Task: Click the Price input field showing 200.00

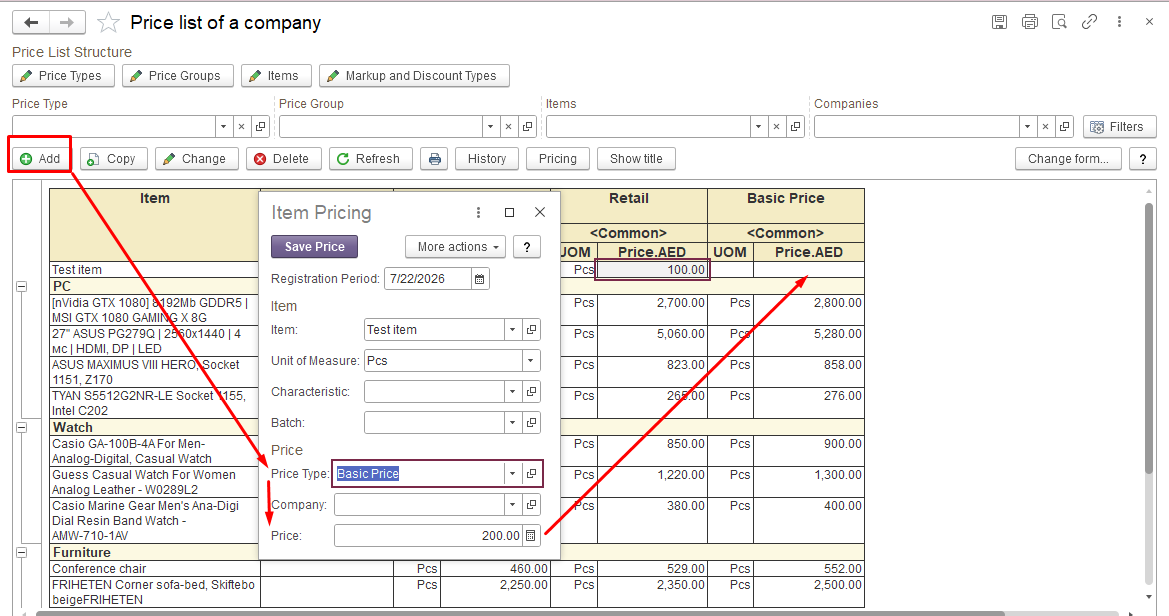Action: (428, 535)
